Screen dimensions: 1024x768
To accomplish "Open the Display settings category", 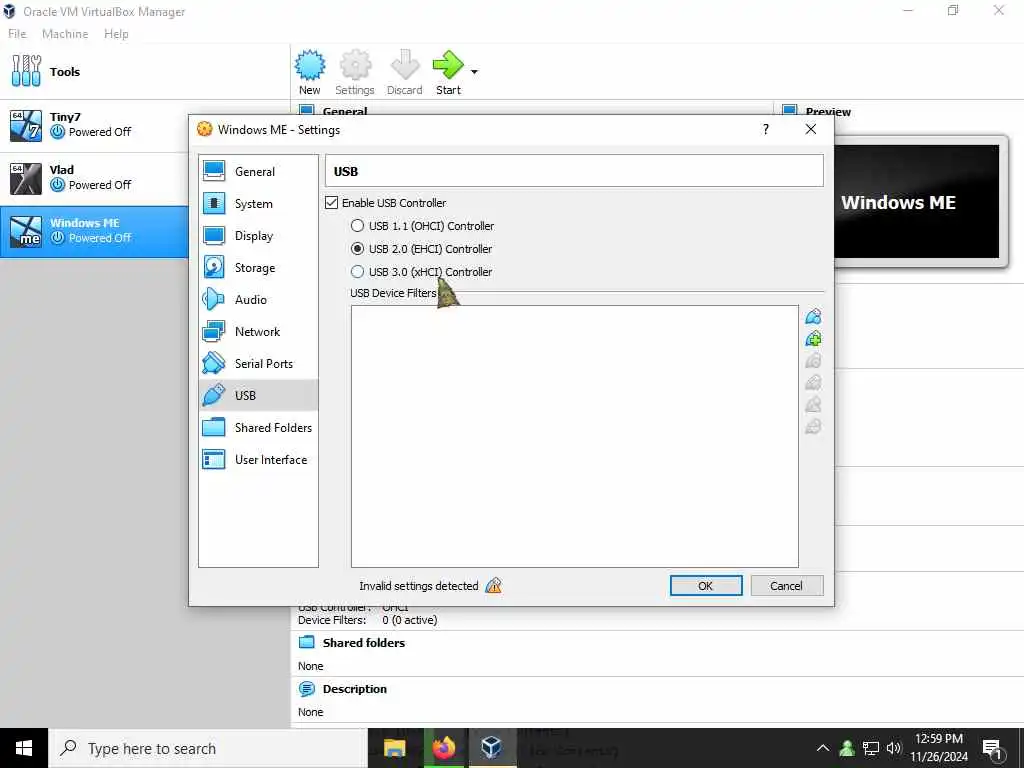I will point(258,235).
